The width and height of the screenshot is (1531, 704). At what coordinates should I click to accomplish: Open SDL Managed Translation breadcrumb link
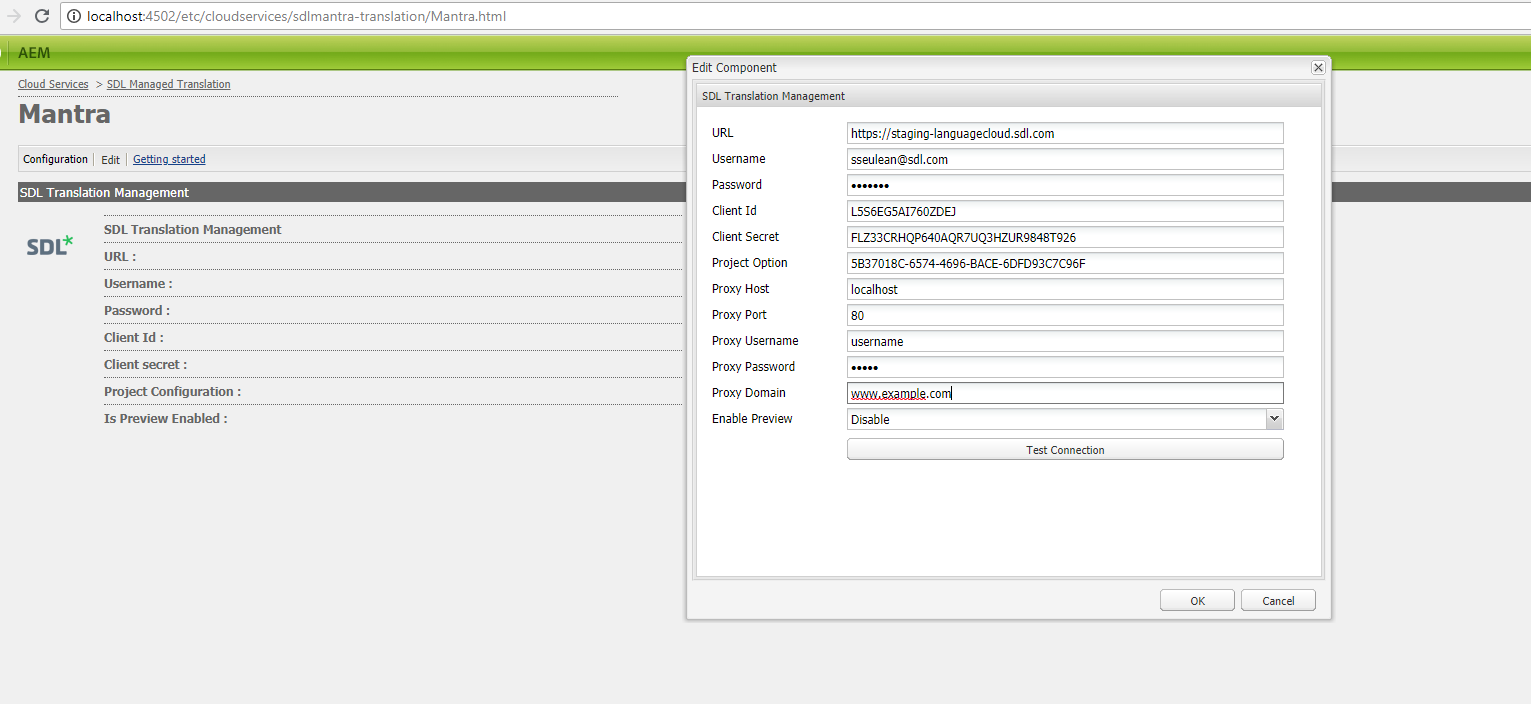168,84
